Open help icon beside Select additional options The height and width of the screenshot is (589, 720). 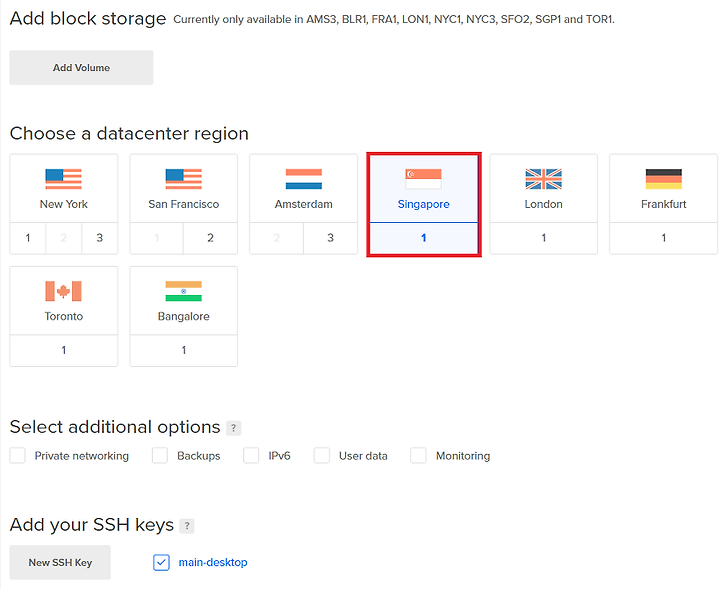[x=233, y=428]
